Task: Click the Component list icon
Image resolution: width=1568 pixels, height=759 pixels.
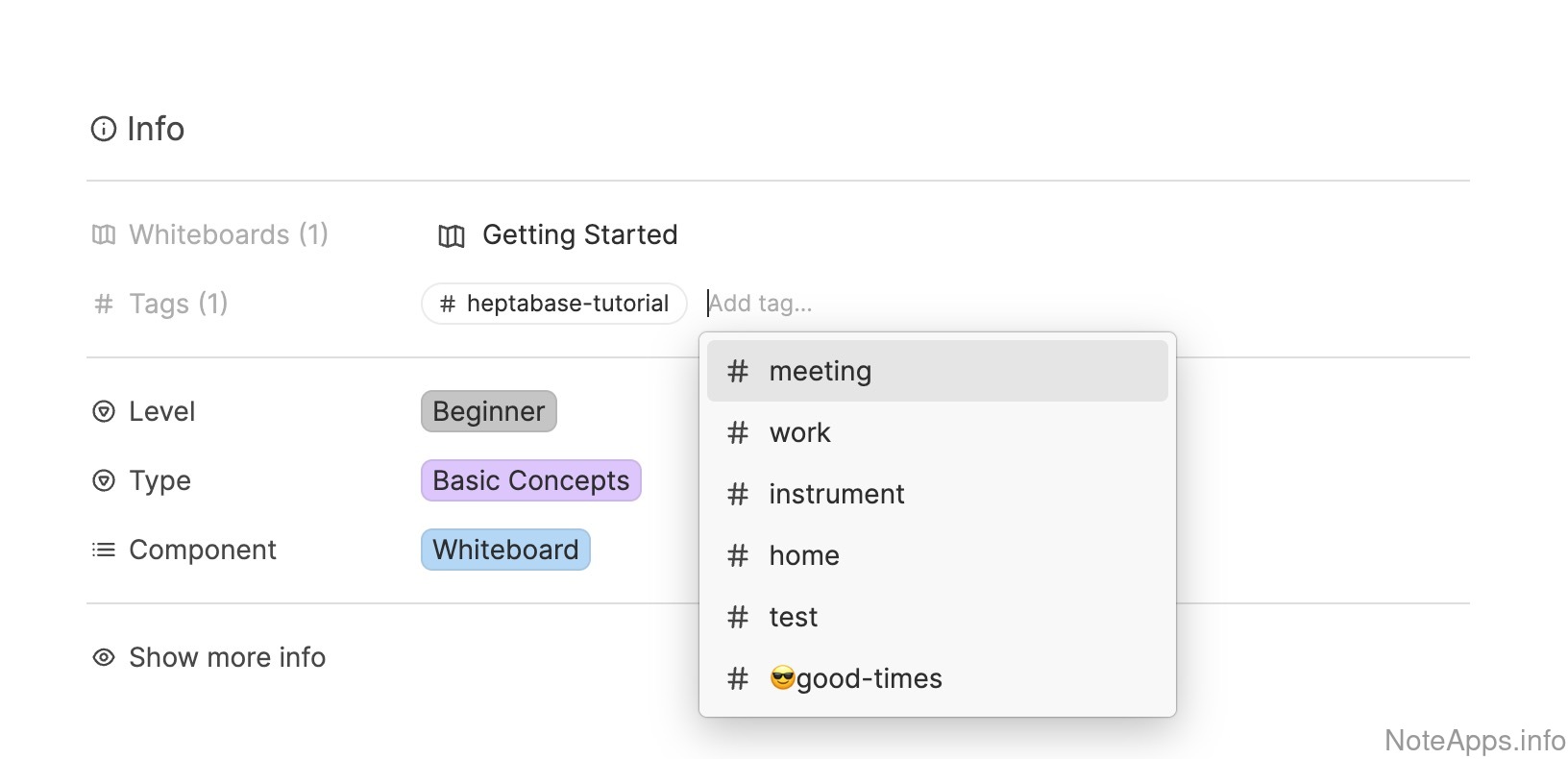Action: point(104,550)
